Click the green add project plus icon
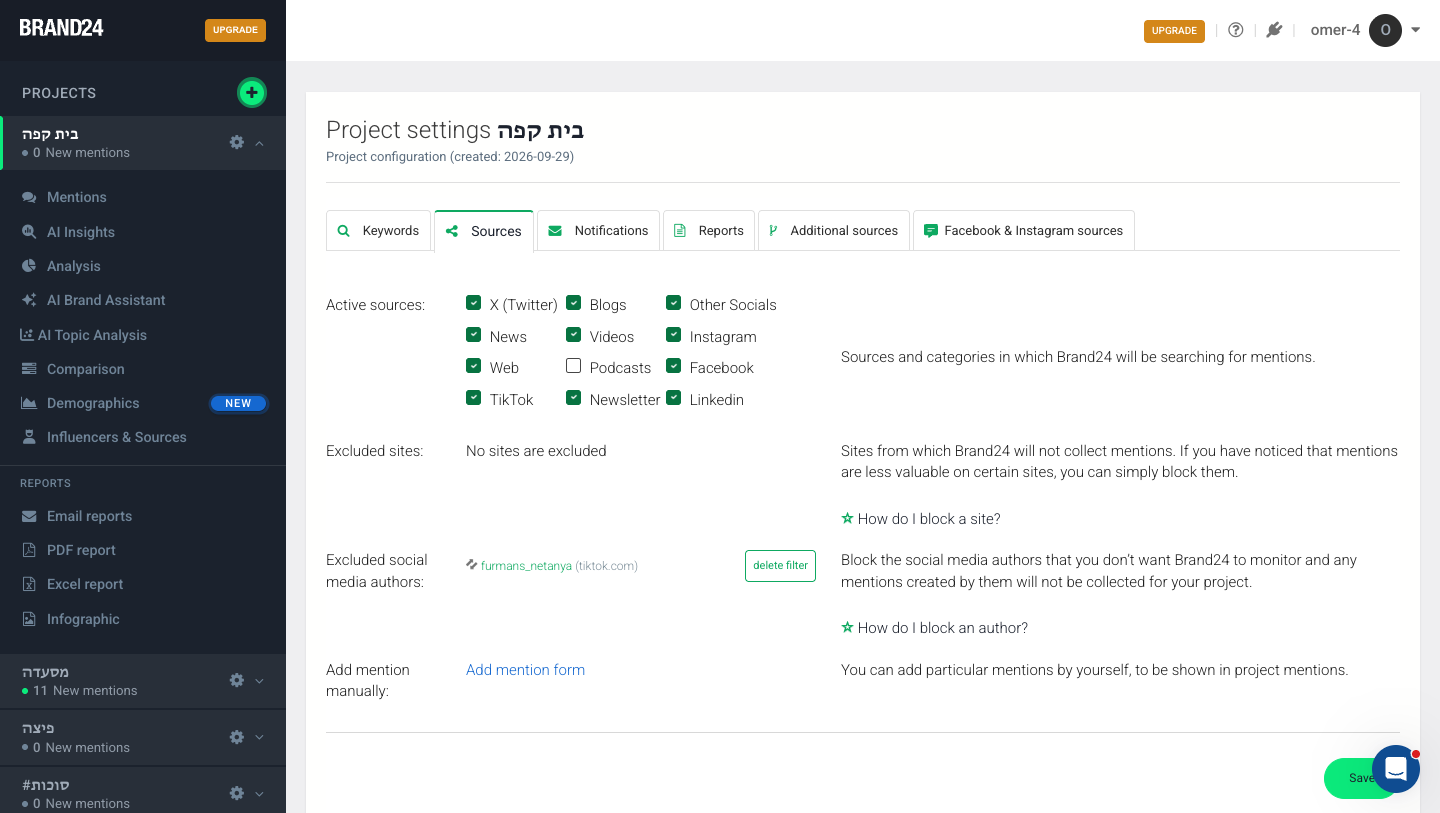This screenshot has height=813, width=1440. [251, 93]
